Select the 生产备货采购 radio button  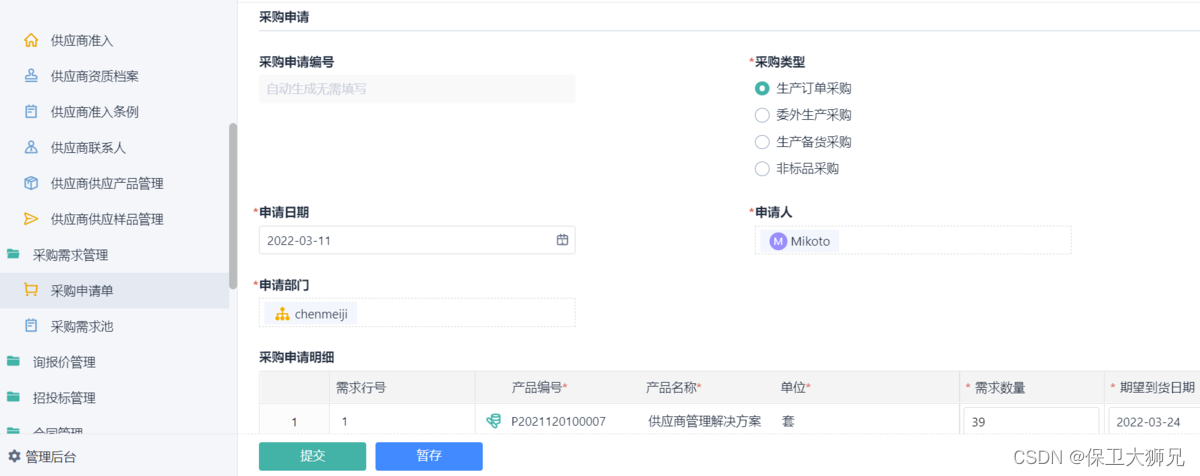(x=762, y=142)
